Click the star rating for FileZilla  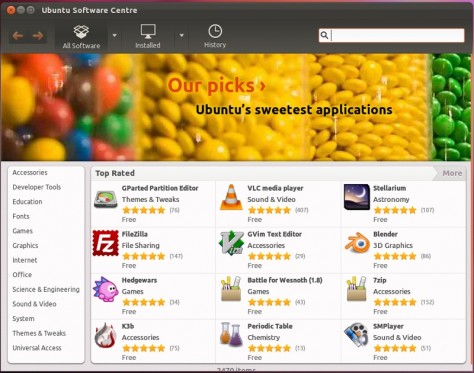[144, 256]
